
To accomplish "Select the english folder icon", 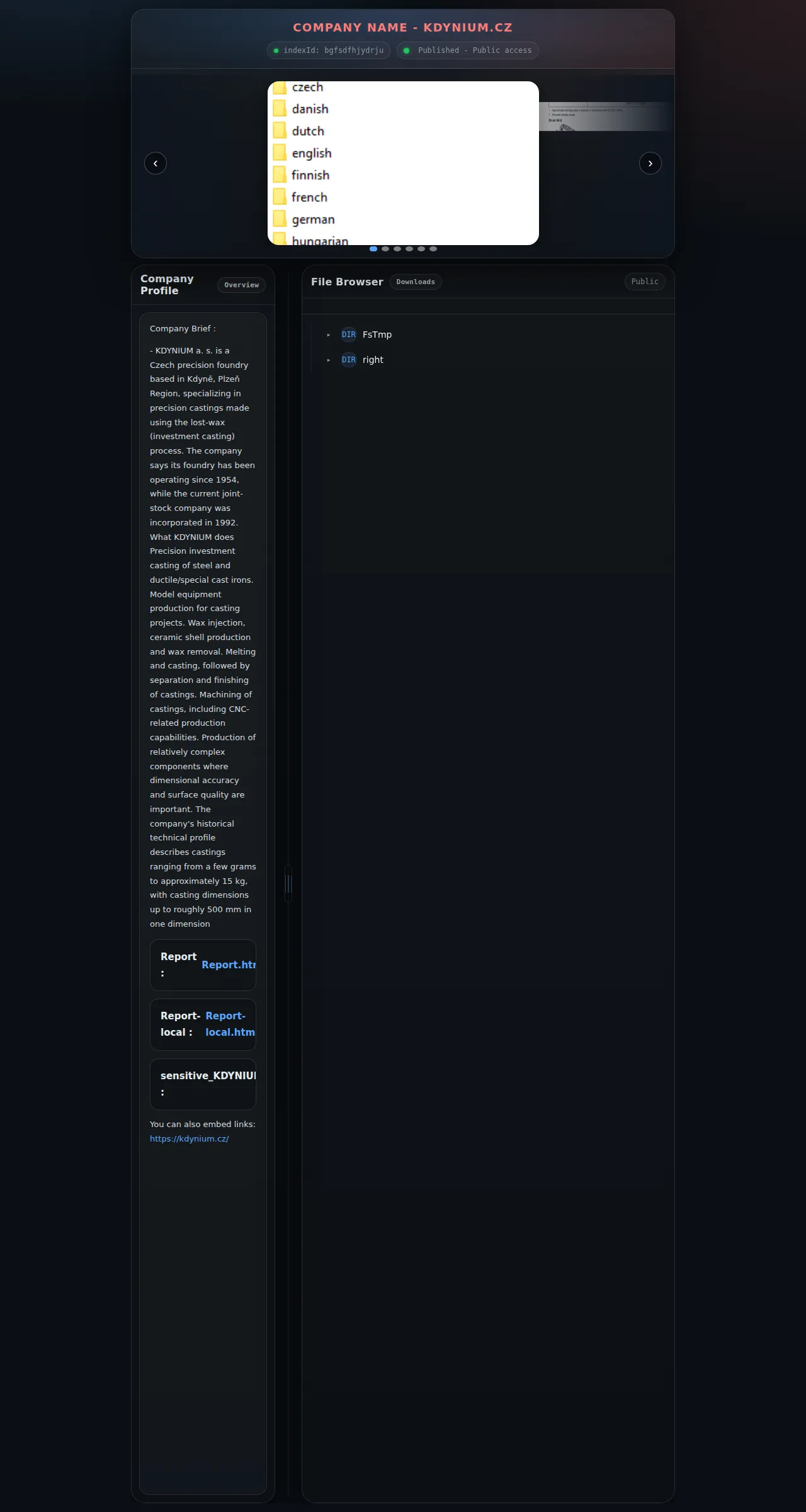I will [280, 152].
